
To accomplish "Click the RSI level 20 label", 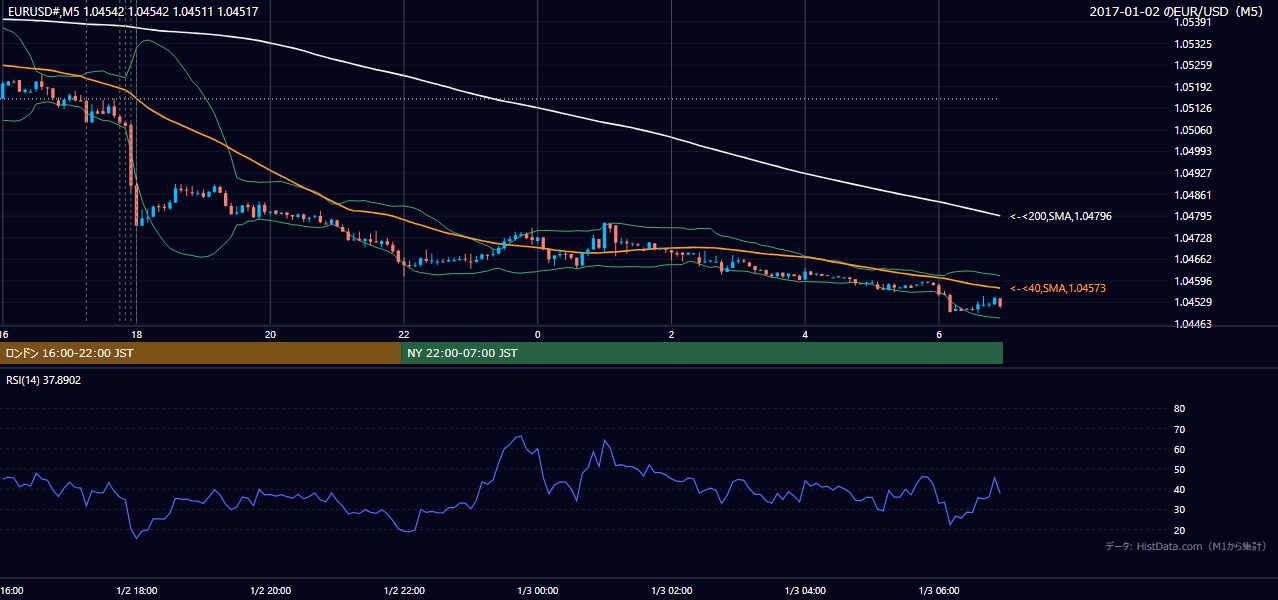I will 1179,530.
